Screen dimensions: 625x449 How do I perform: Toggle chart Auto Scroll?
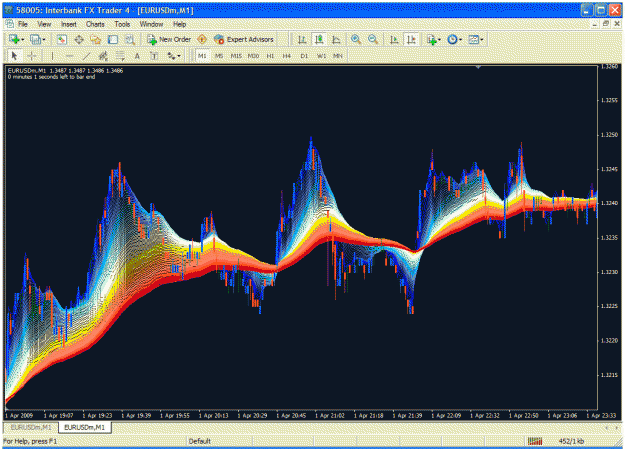[x=394, y=39]
